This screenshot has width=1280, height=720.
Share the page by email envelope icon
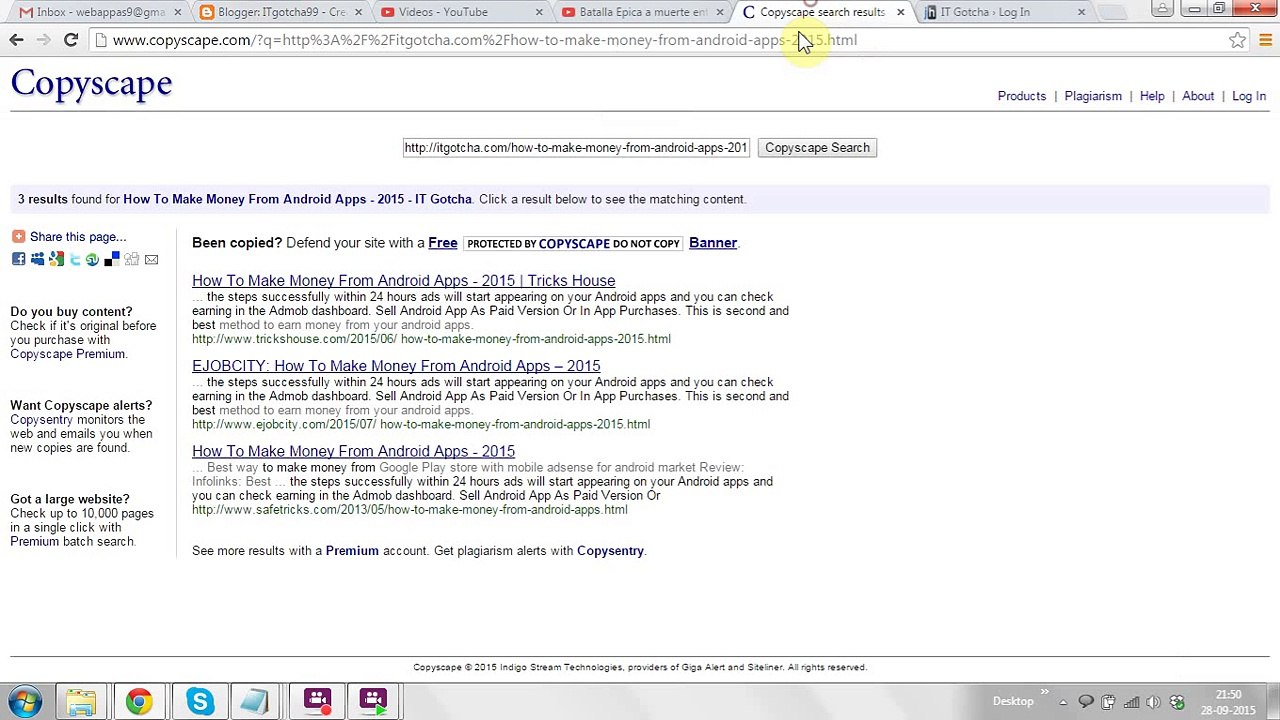tap(151, 260)
